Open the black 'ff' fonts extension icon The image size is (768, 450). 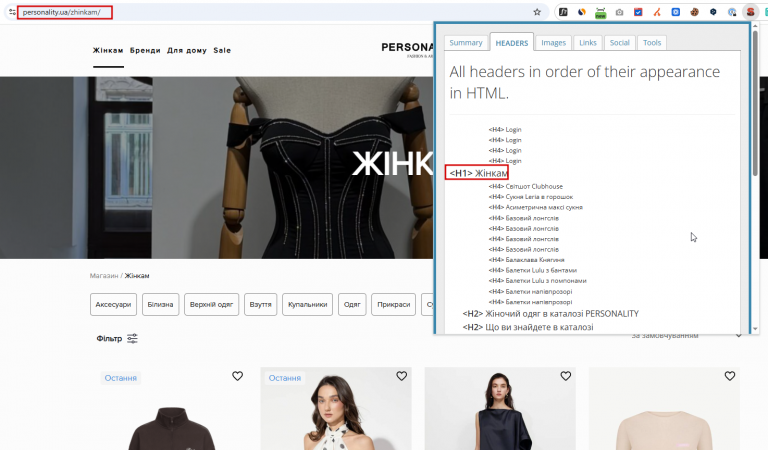pyautogui.click(x=563, y=12)
